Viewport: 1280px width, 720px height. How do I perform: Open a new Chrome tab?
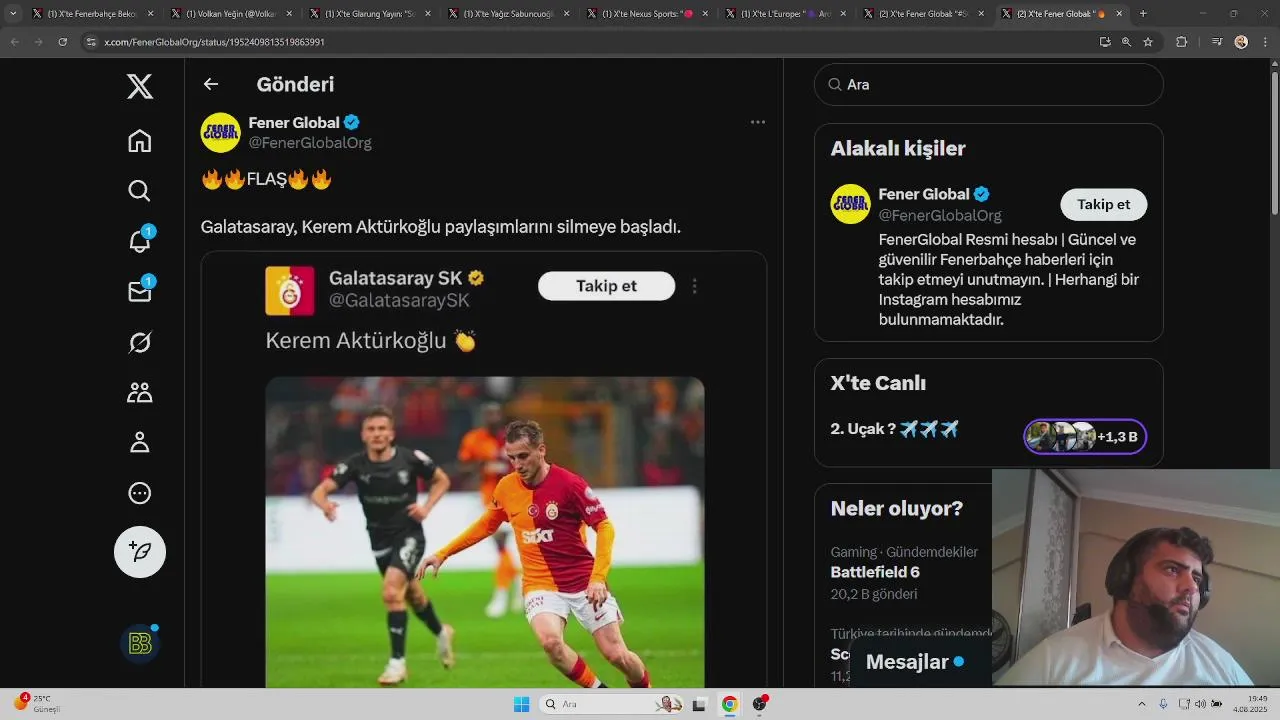pyautogui.click(x=1143, y=14)
